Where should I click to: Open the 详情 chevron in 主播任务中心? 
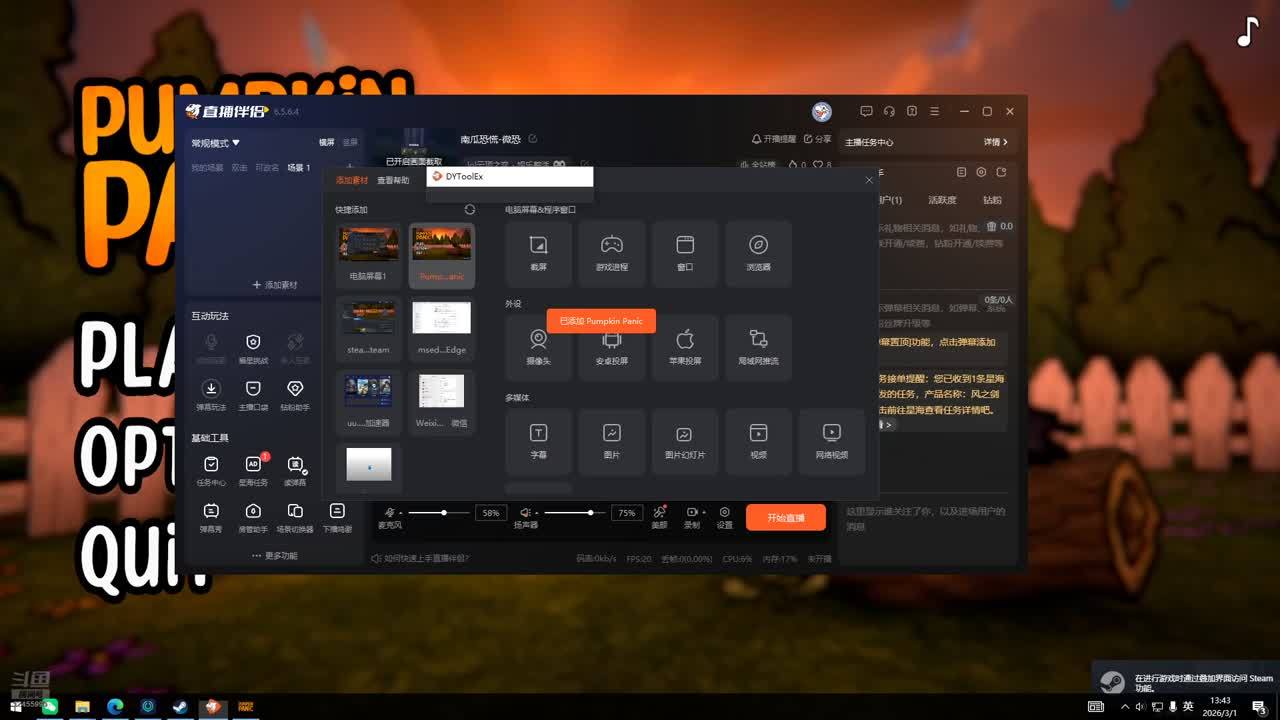click(996, 142)
